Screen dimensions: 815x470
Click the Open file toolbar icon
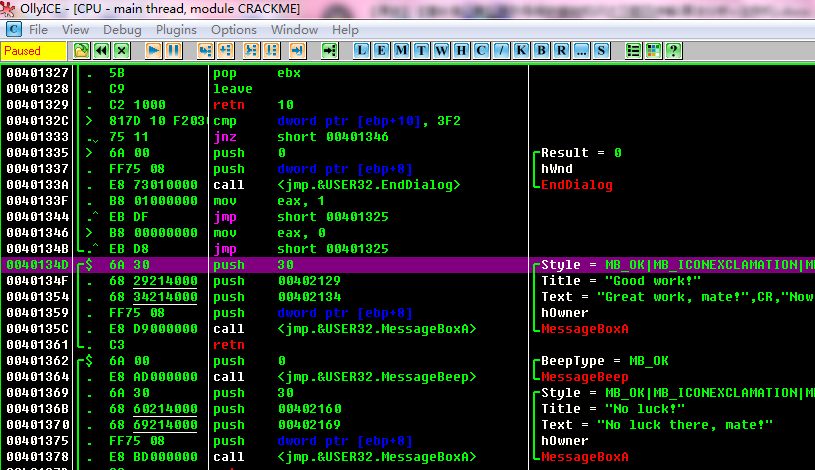click(x=82, y=50)
